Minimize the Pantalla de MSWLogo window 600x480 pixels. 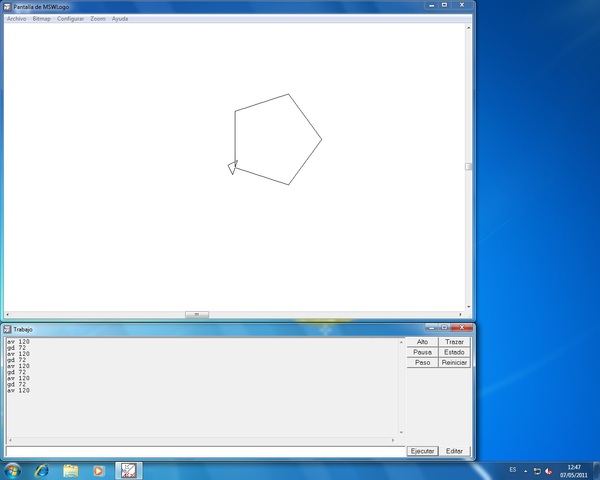coord(432,5)
